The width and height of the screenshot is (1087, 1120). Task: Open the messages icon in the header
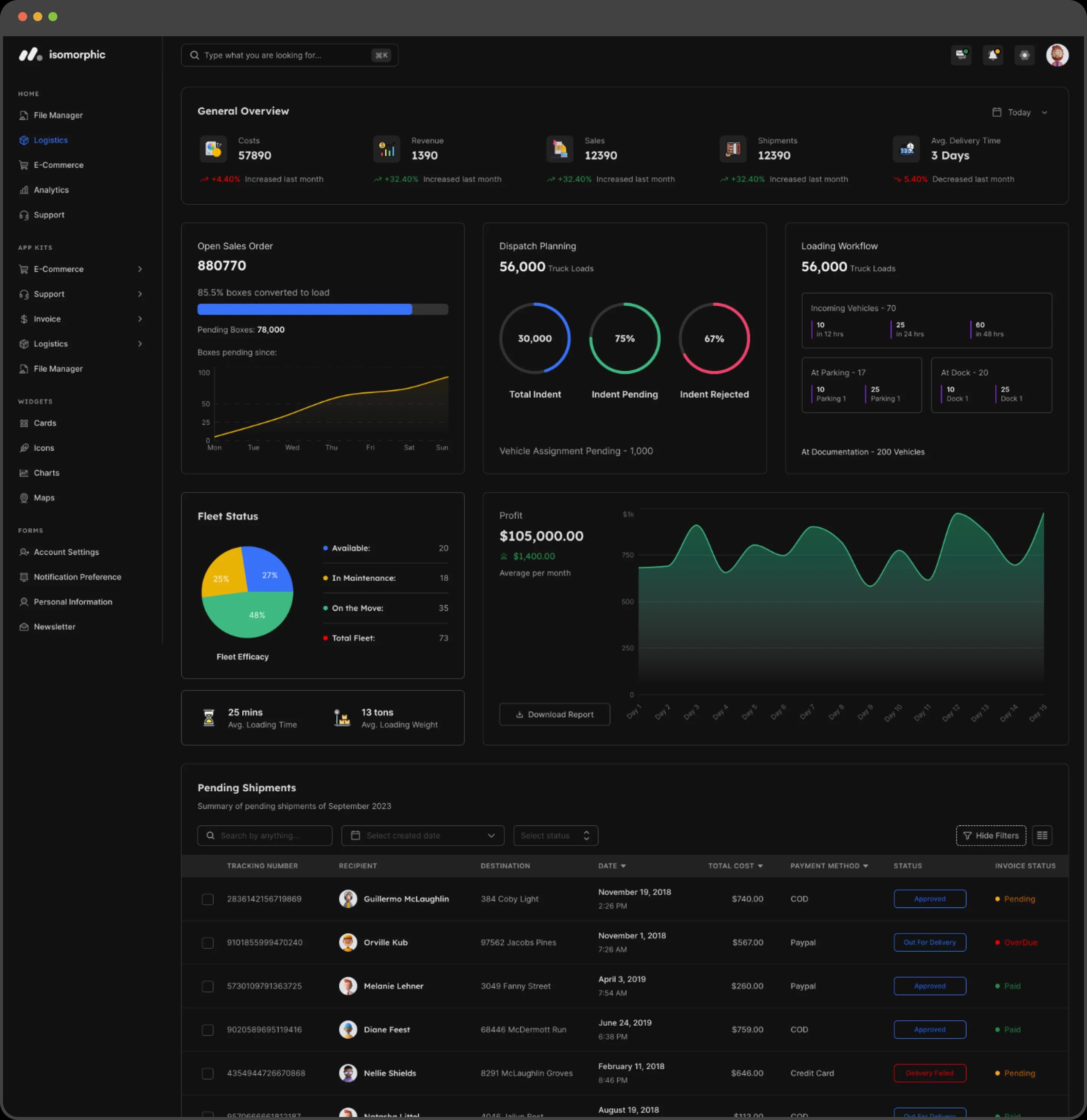coord(961,55)
